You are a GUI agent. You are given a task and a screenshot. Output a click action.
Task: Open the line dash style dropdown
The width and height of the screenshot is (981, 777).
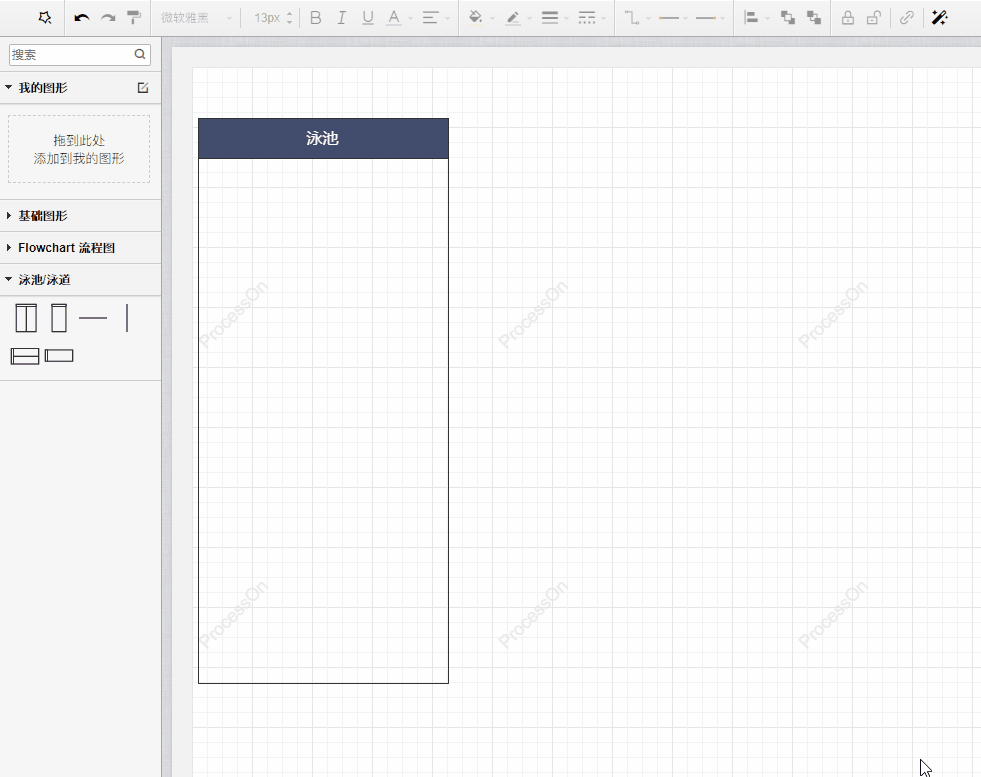click(591, 18)
